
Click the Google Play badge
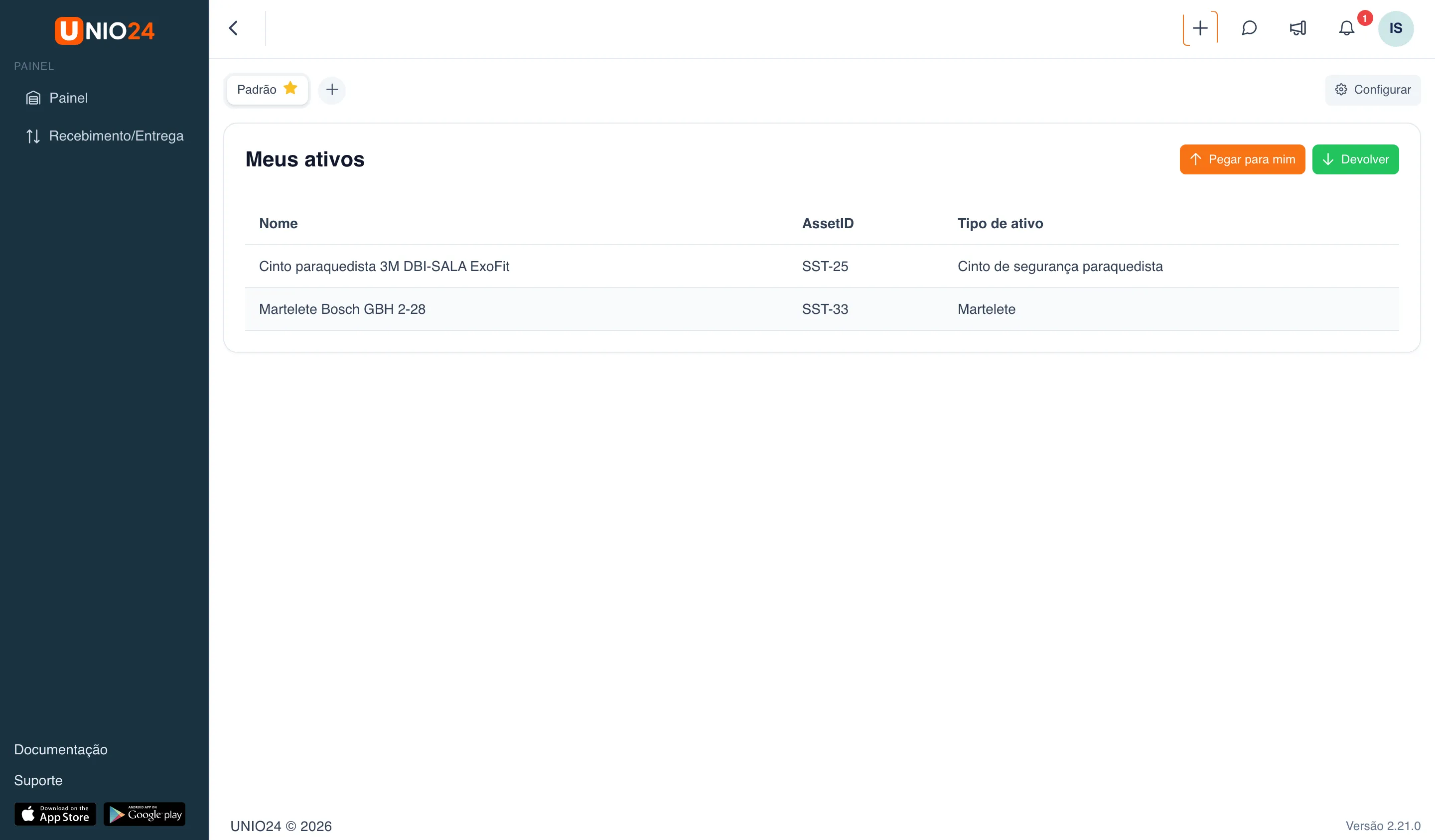[x=144, y=814]
